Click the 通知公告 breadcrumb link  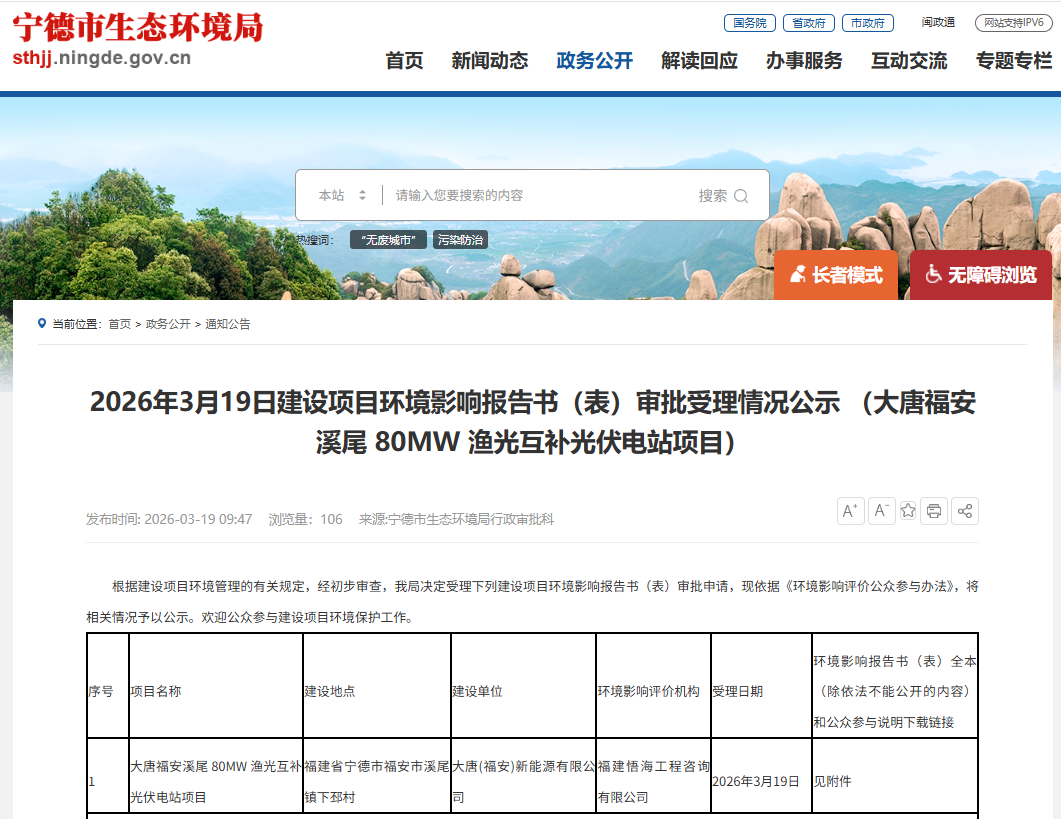pyautogui.click(x=228, y=324)
